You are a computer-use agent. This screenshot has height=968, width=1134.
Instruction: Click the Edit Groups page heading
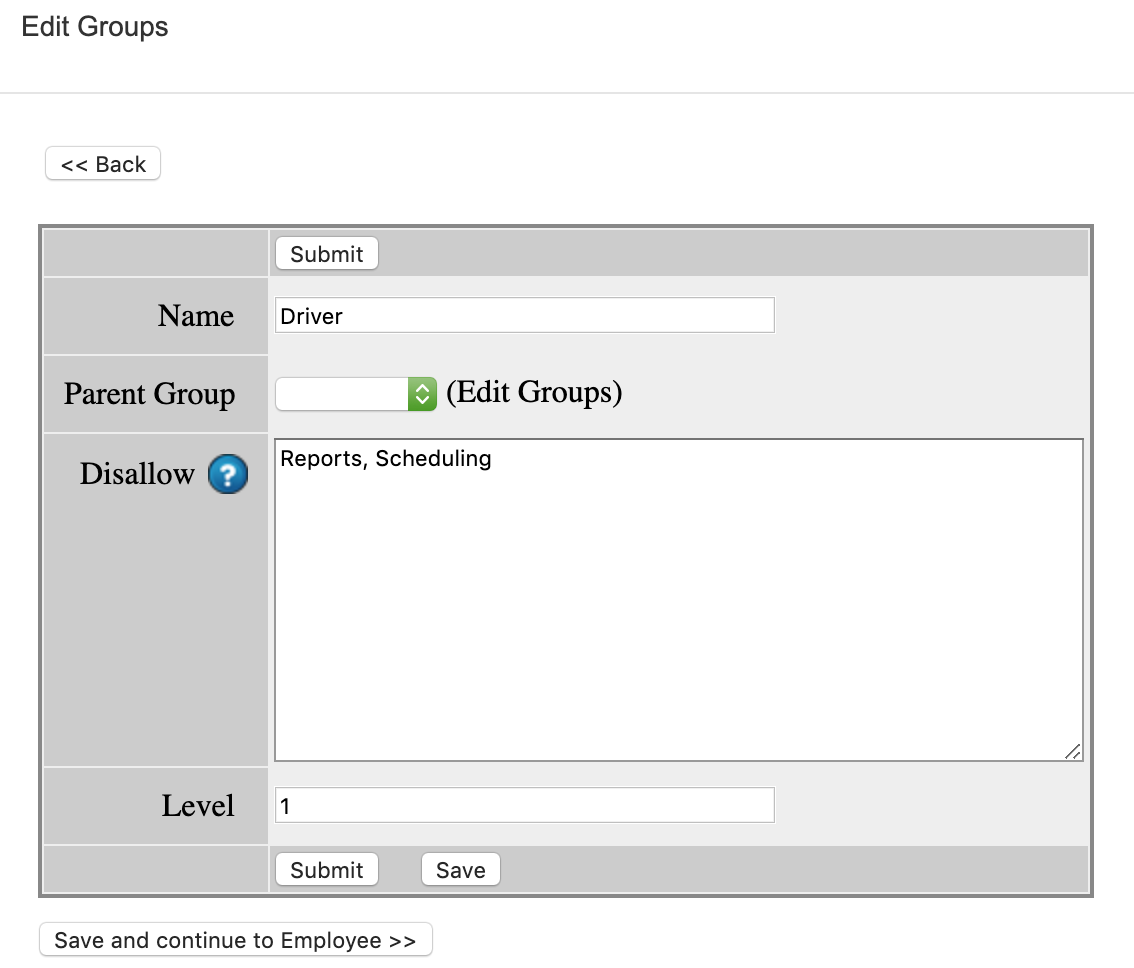pyautogui.click(x=95, y=27)
